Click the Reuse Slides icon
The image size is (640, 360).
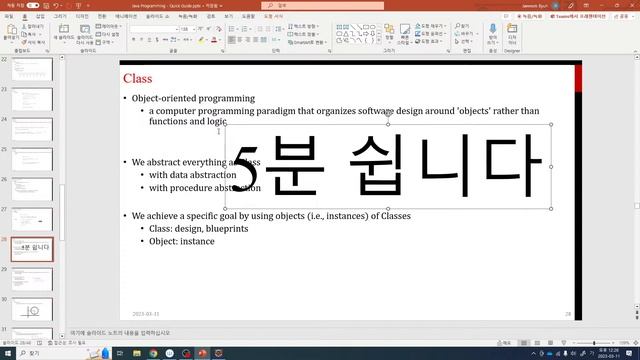coord(85,29)
